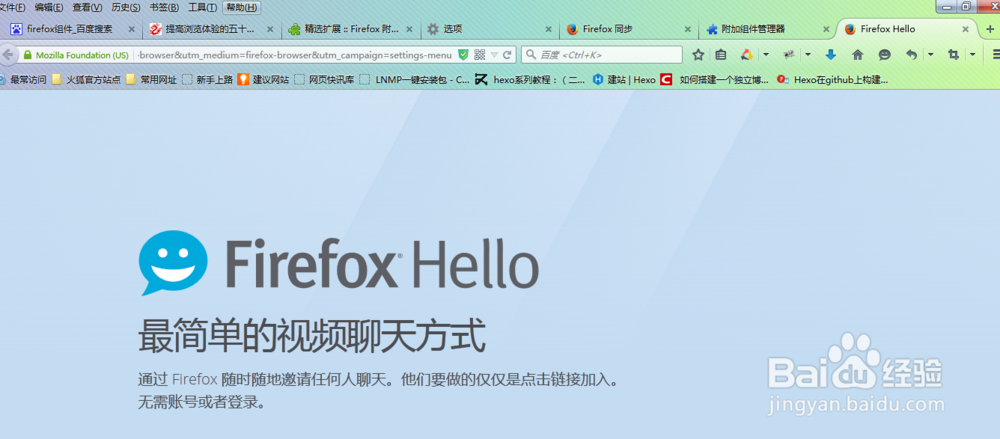The image size is (1000, 439).
Task: Open a new tab with plus button
Action: click(x=990, y=29)
